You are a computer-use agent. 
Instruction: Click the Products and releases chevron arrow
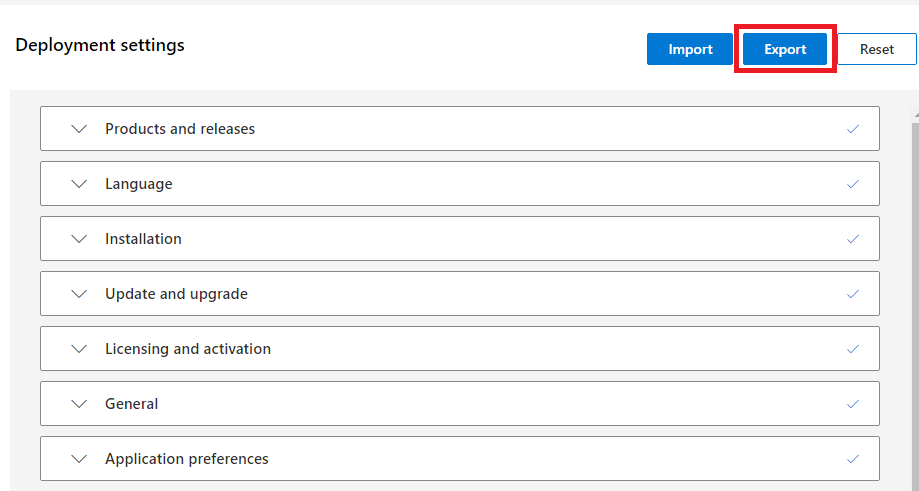(x=80, y=129)
